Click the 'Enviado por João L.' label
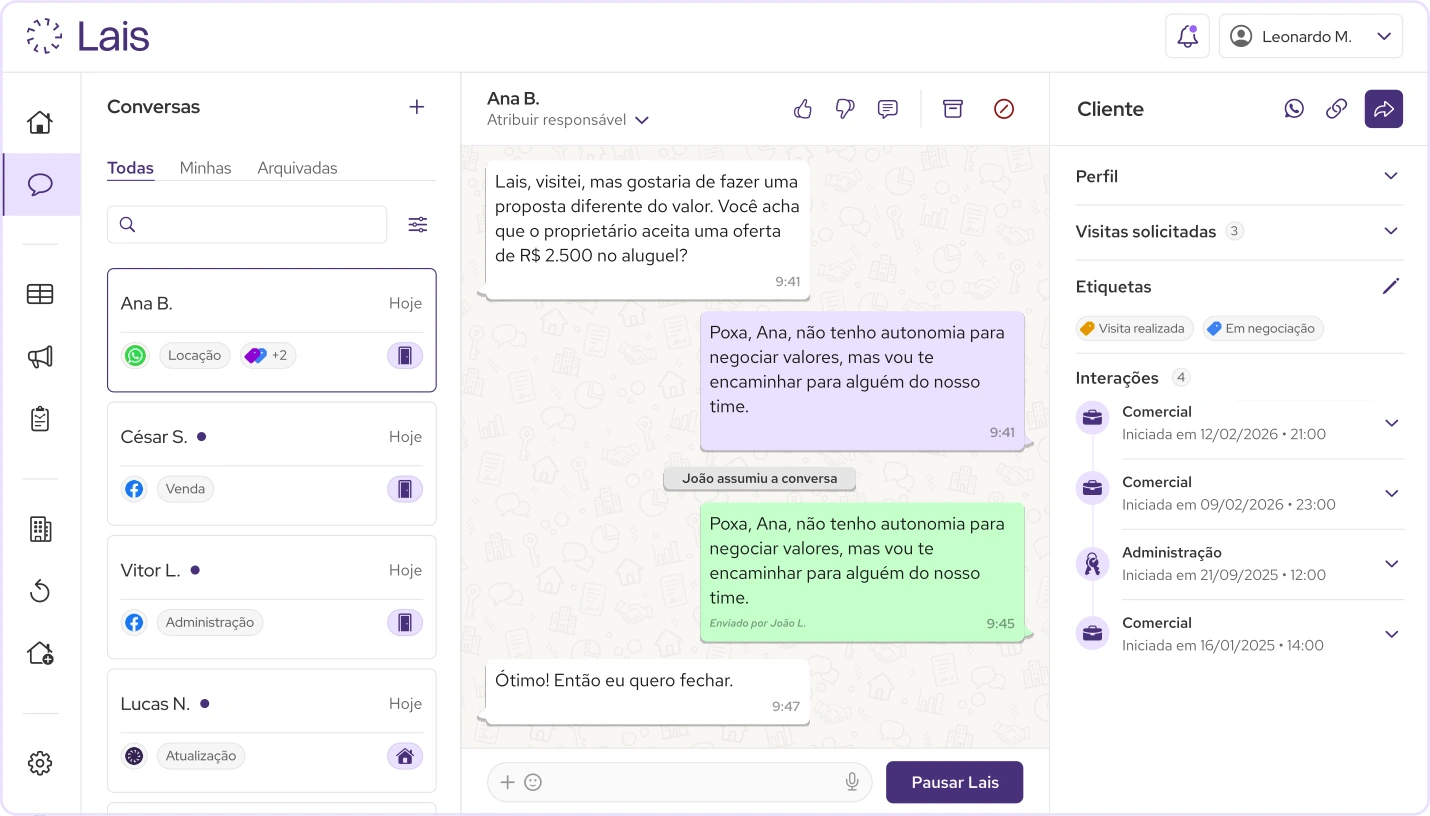 point(758,623)
